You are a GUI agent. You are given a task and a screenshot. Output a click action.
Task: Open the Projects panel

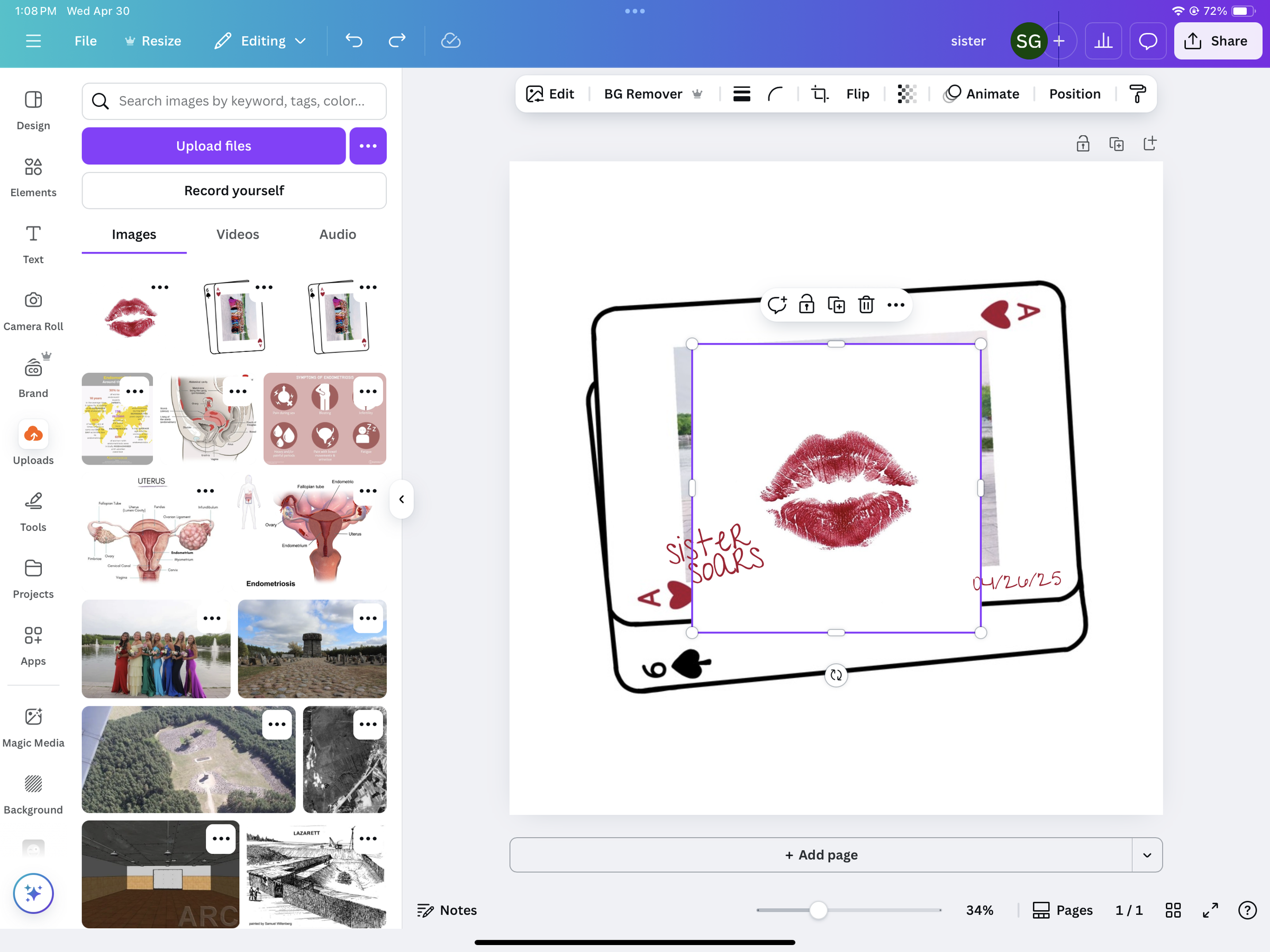coord(33,579)
